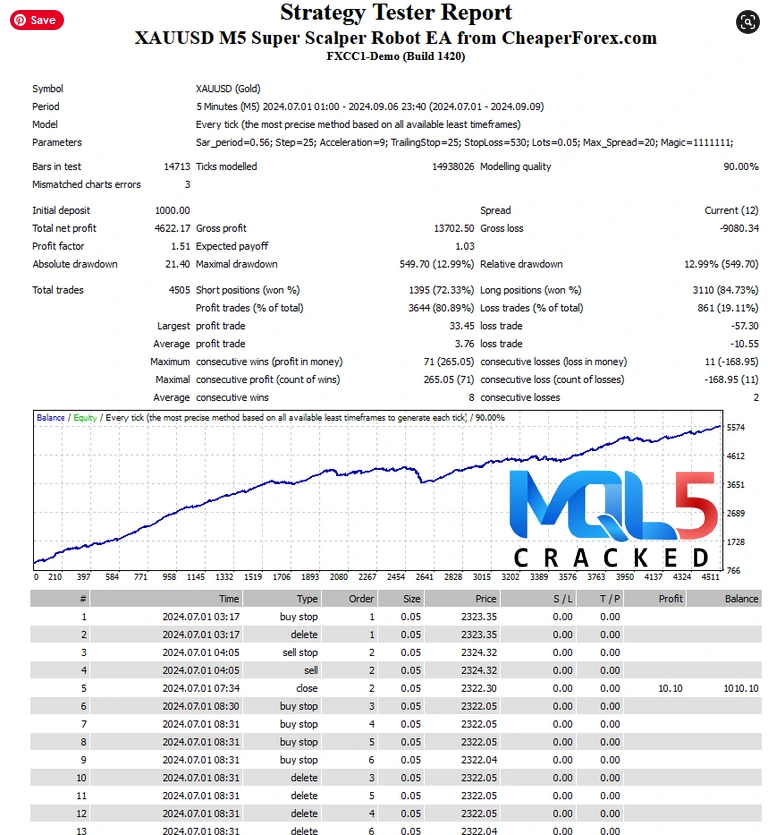Select Gross loss -9080.34 value
This screenshot has width=768, height=835.
pos(739,228)
